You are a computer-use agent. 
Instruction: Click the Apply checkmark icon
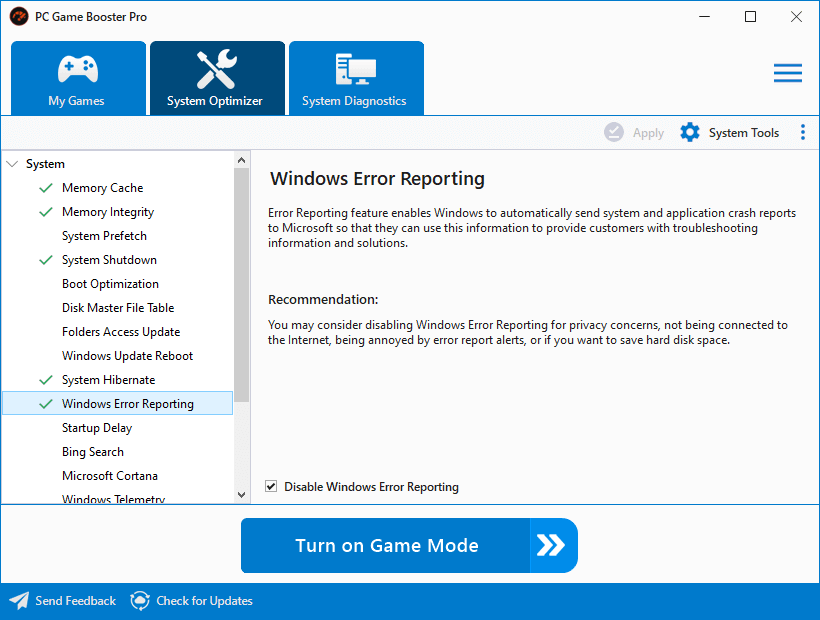(x=613, y=131)
